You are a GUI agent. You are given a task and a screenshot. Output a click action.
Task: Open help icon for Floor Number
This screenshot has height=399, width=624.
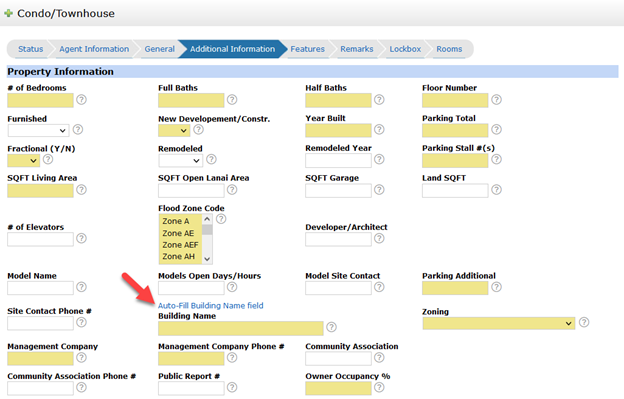click(x=496, y=99)
